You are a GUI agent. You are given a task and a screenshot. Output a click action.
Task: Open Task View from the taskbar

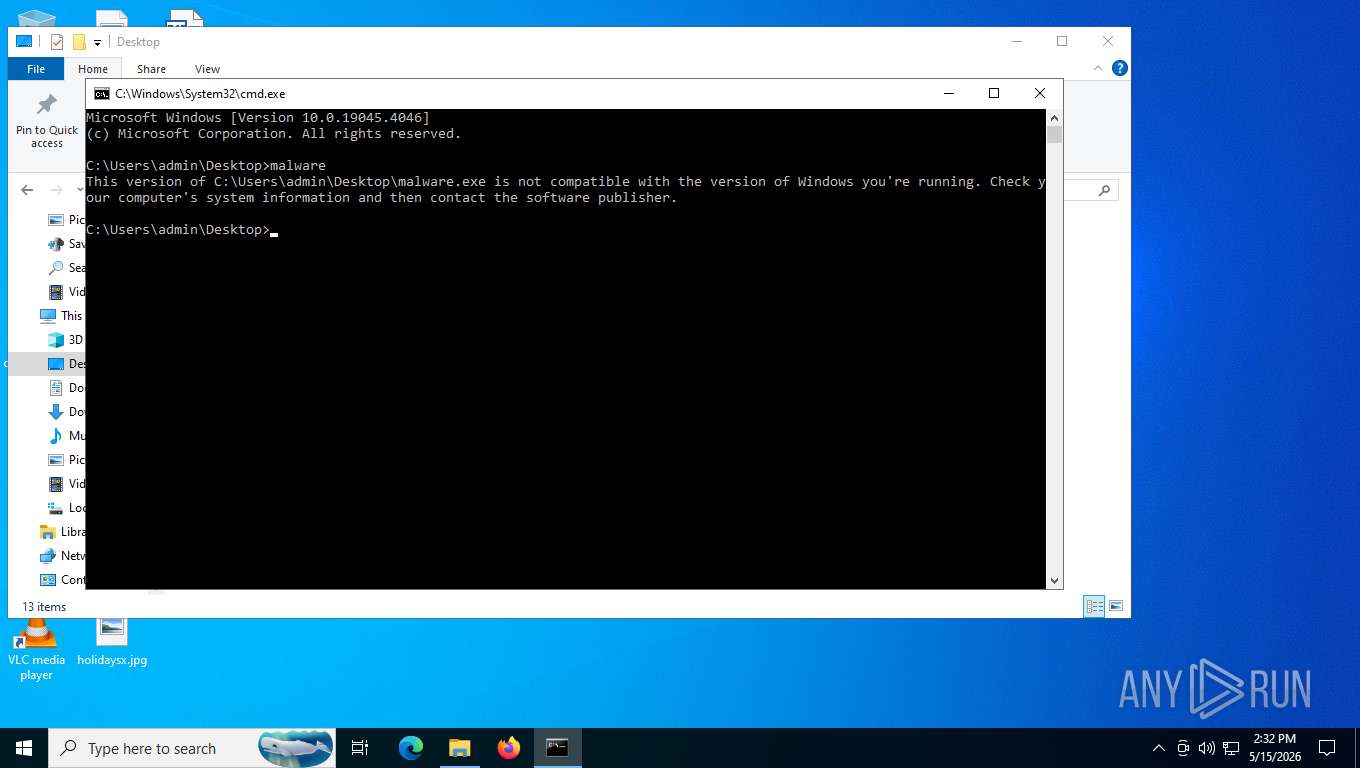[x=360, y=748]
